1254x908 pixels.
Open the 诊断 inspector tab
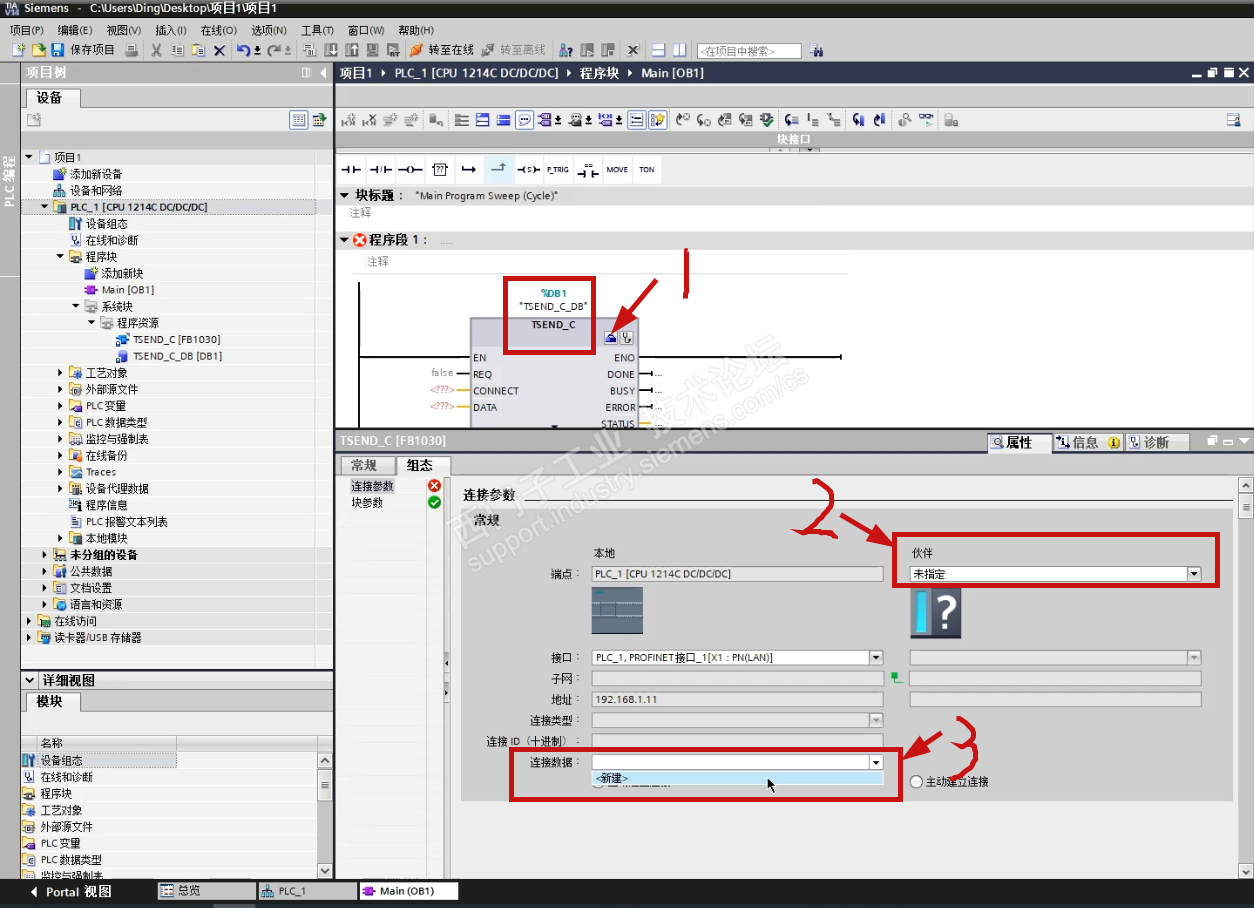[x=1156, y=442]
